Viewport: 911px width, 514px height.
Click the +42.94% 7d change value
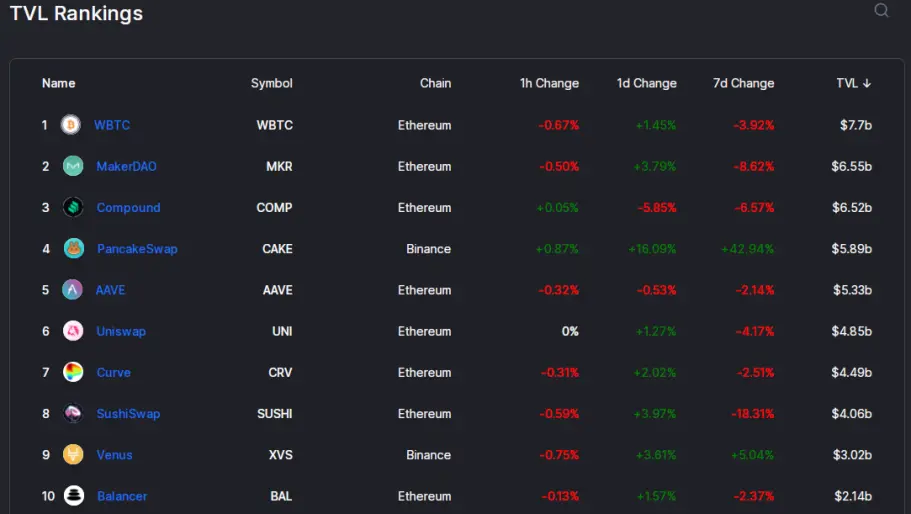pyautogui.click(x=747, y=249)
